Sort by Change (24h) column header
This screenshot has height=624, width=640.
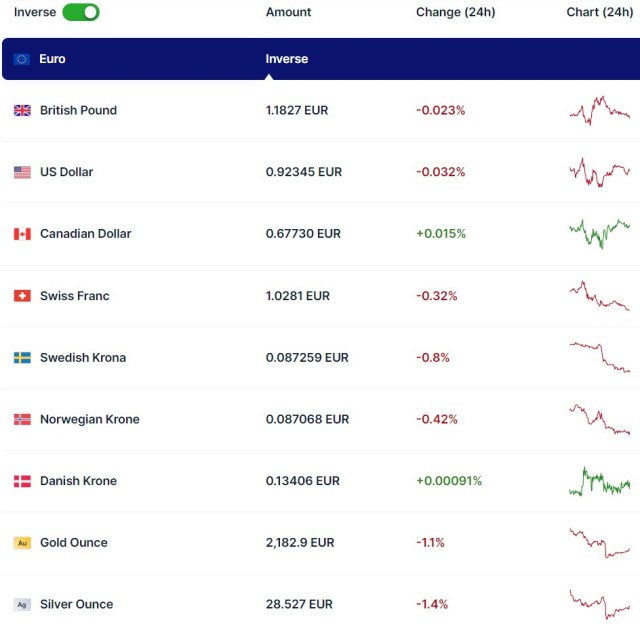click(x=455, y=12)
